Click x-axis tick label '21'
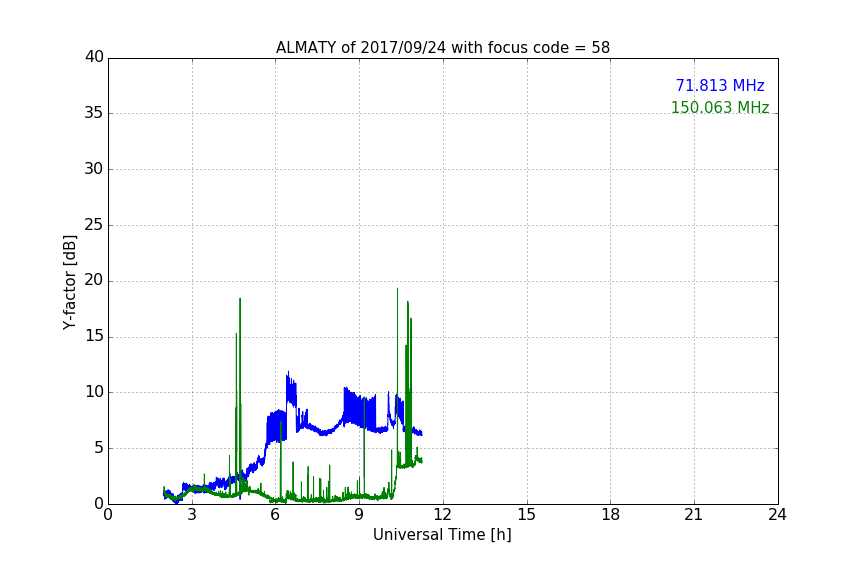The width and height of the screenshot is (864, 576). click(x=694, y=515)
